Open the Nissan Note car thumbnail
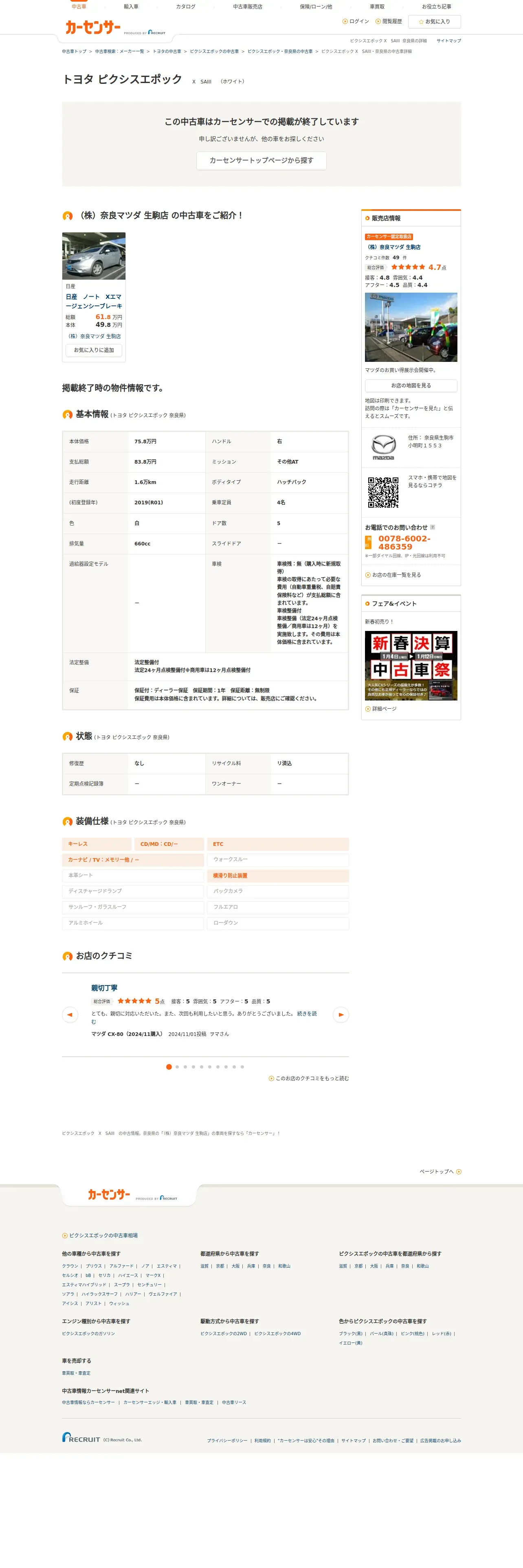 coord(94,256)
